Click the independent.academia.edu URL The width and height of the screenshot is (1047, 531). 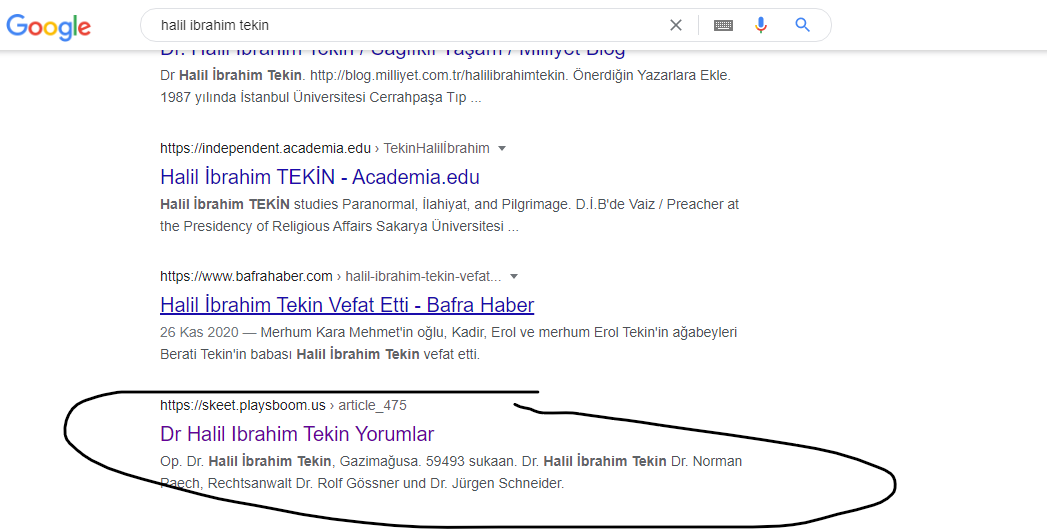[x=265, y=148]
